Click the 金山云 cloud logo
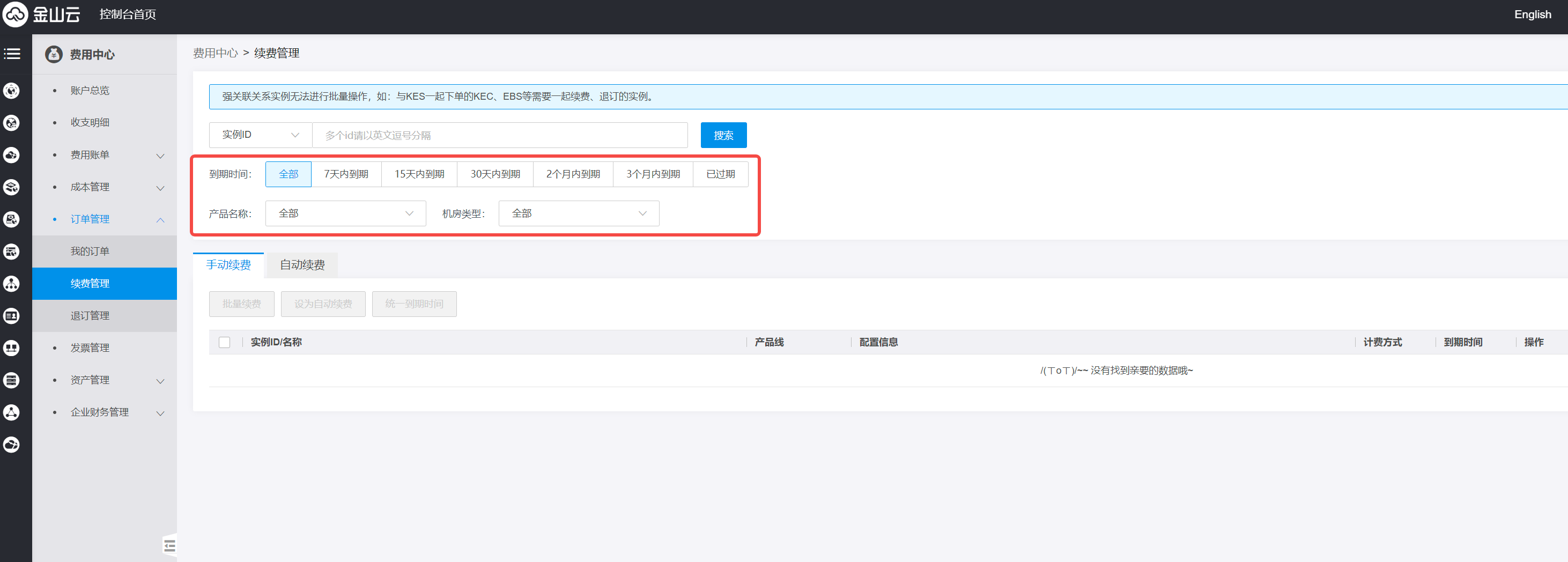Screen dimensions: 1568x562 click(41, 14)
